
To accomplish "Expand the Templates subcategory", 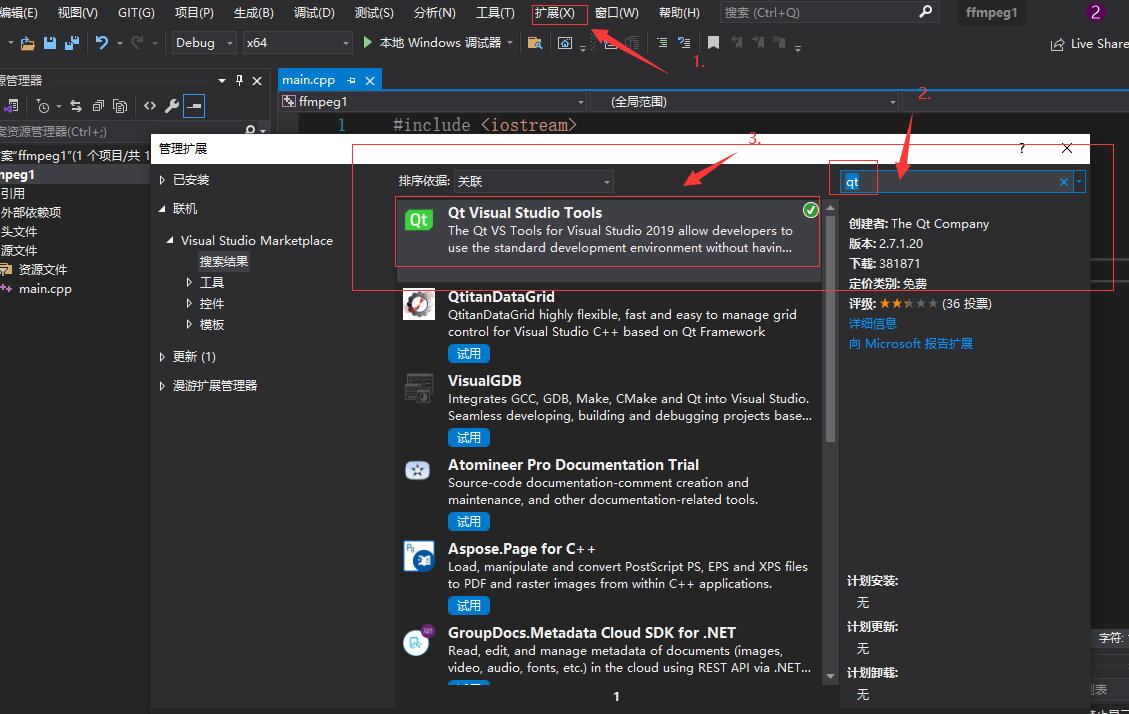I will pyautogui.click(x=189, y=325).
